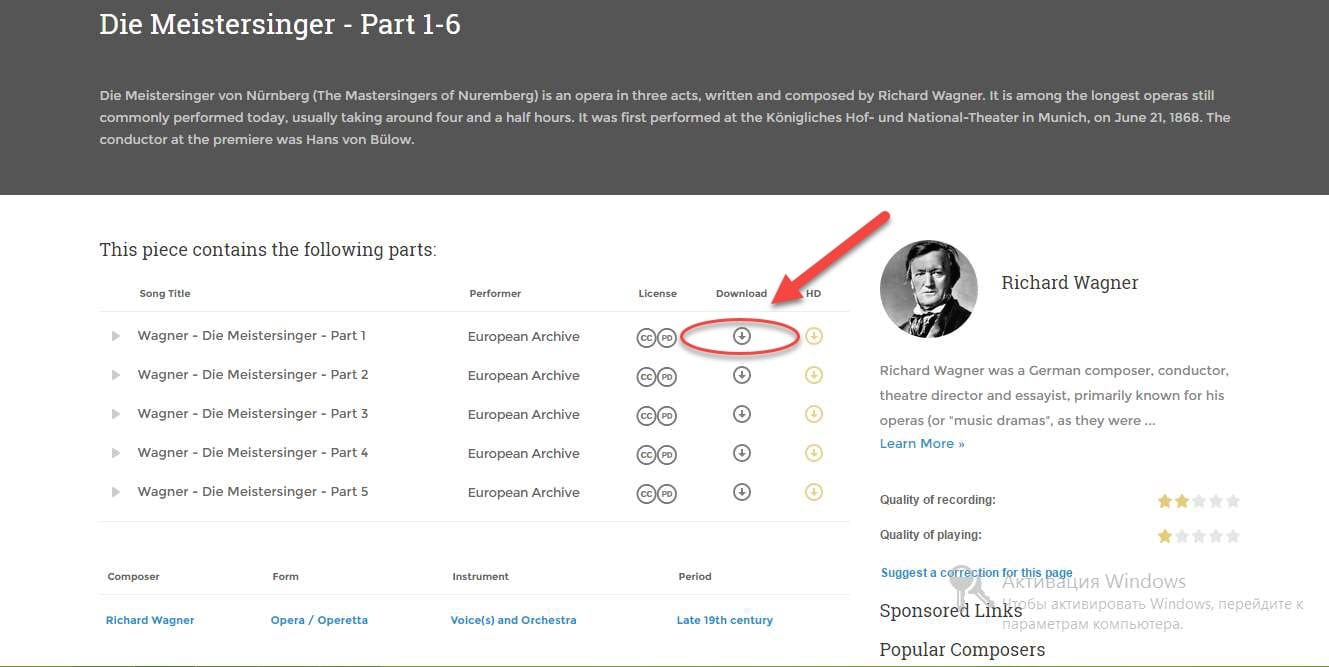Start playback of Die Meistersinger Part 4
Viewport: 1329px width, 667px height.
click(x=116, y=453)
